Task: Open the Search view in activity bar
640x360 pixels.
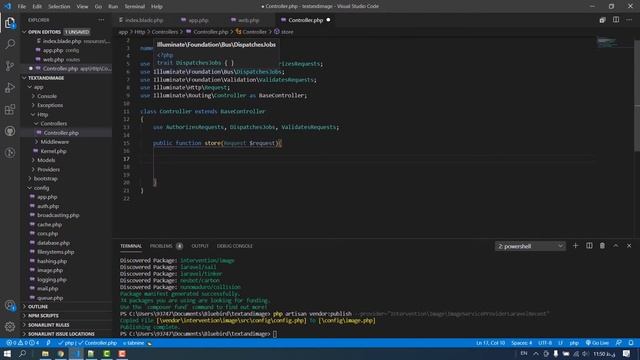Action: click(x=10, y=44)
